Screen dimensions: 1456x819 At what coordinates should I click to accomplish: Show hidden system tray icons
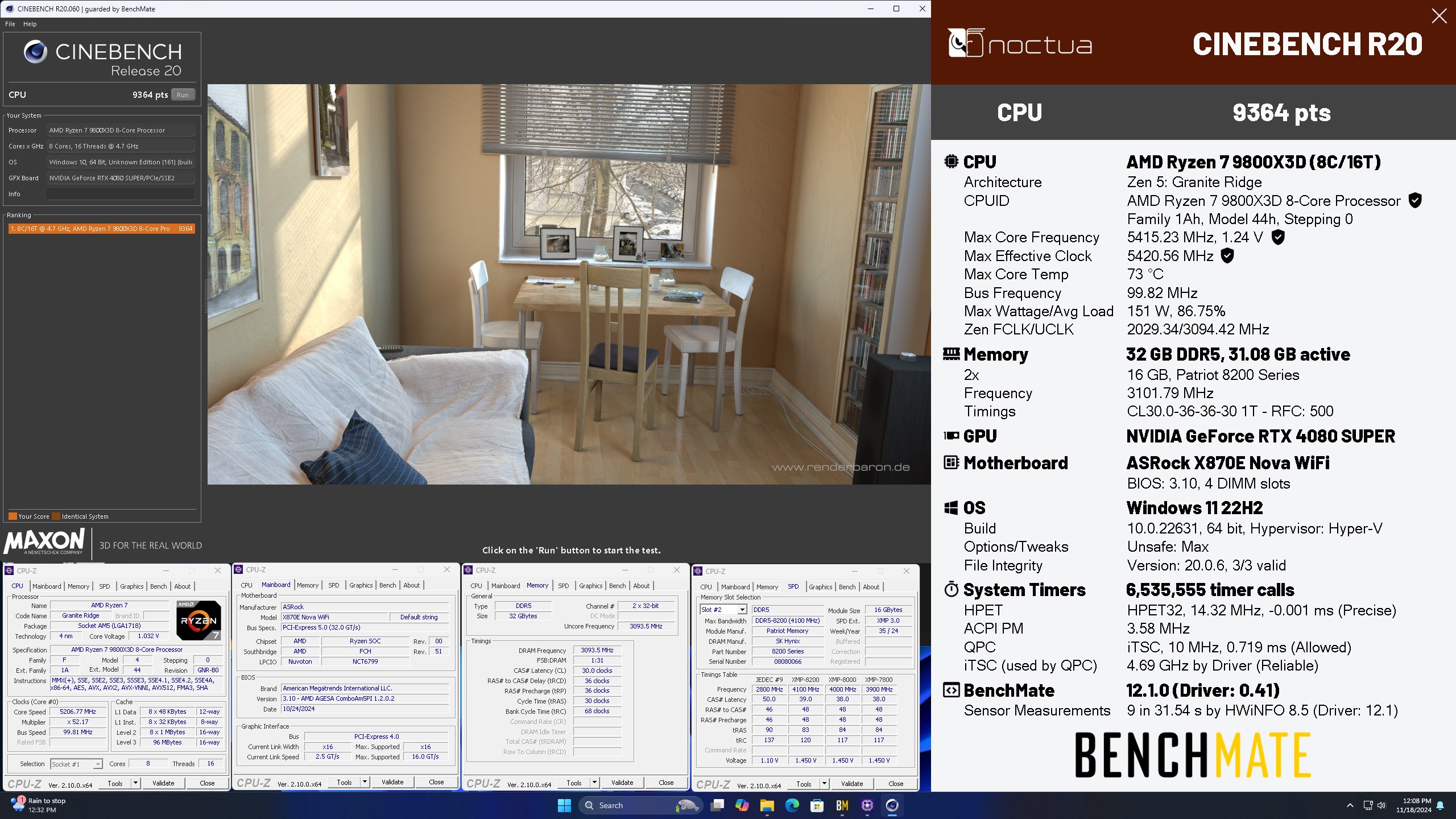pyautogui.click(x=1350, y=805)
